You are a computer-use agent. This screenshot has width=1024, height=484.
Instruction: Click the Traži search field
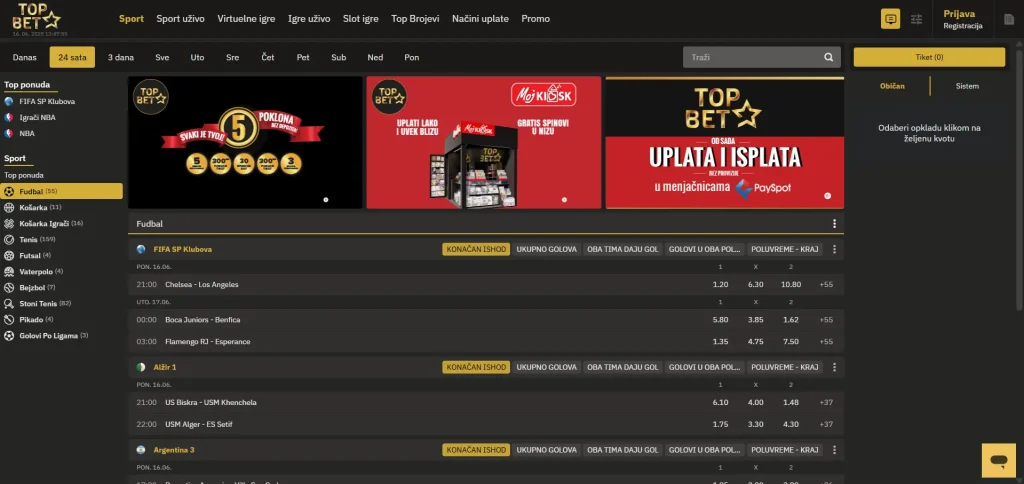762,57
